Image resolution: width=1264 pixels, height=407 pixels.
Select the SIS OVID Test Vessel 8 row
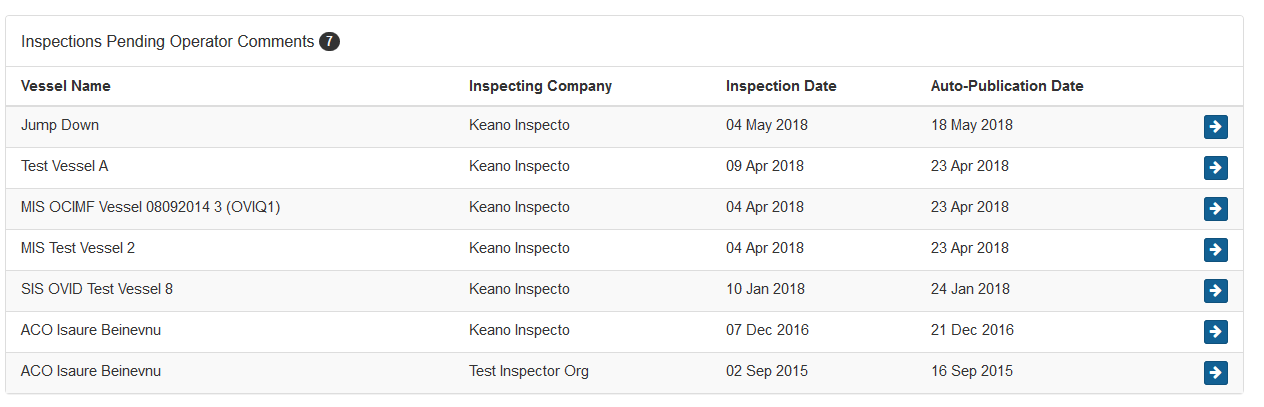[x=624, y=290]
